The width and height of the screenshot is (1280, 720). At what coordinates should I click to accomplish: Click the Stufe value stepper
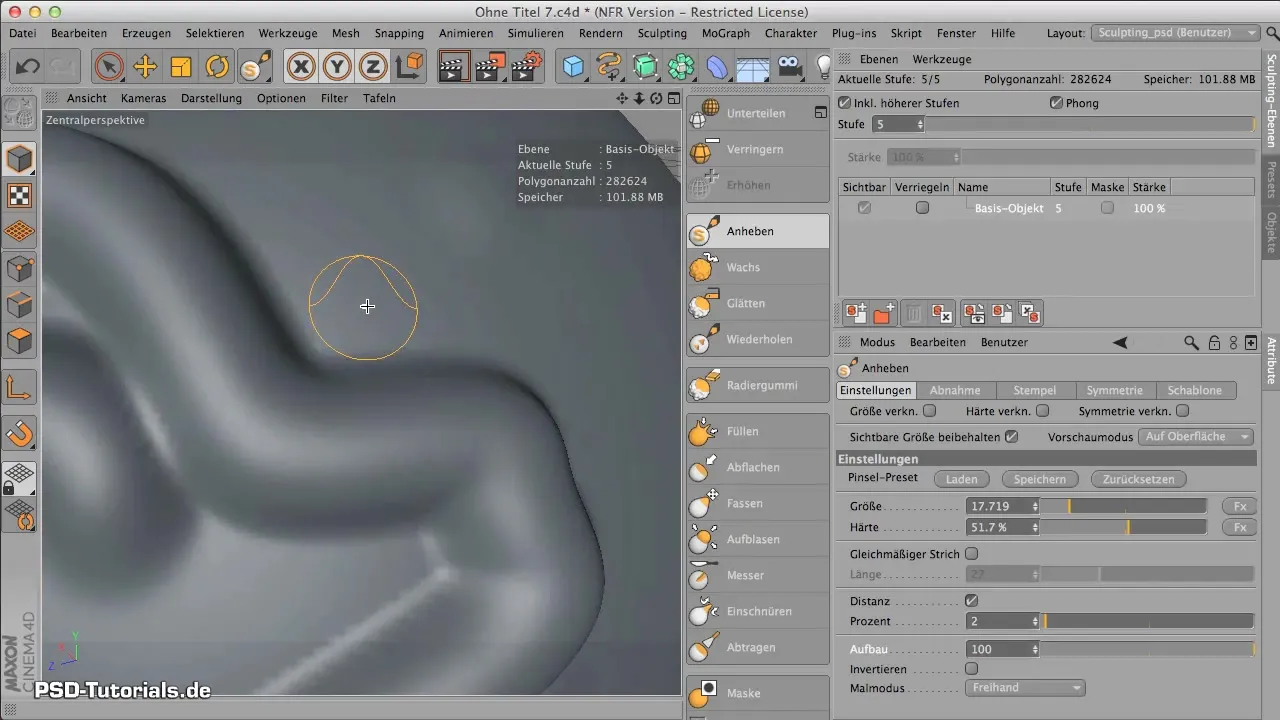920,125
